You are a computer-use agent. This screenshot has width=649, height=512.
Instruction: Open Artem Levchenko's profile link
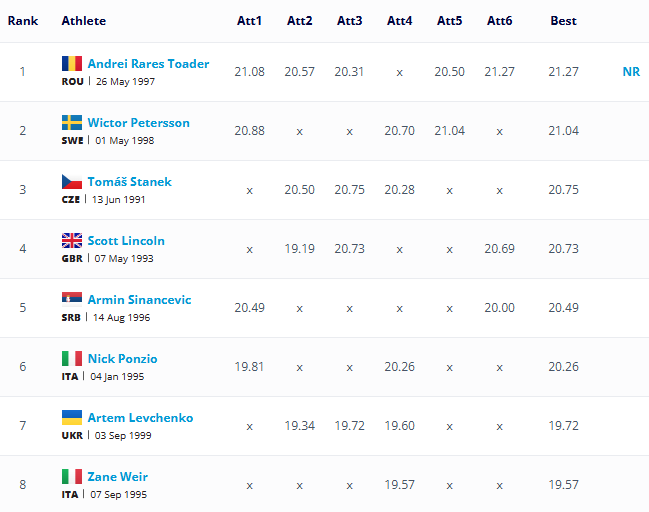140,418
